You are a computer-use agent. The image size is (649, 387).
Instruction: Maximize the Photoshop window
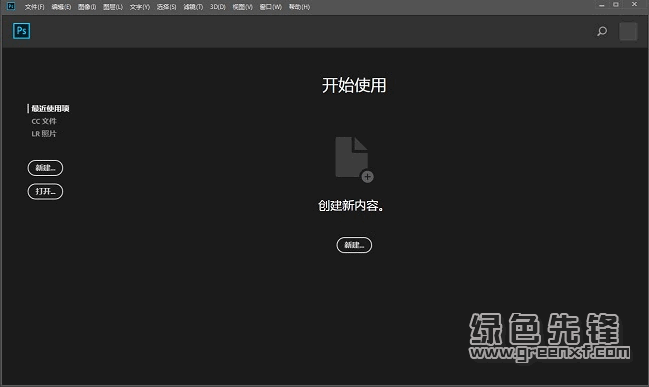pyautogui.click(x=616, y=5)
